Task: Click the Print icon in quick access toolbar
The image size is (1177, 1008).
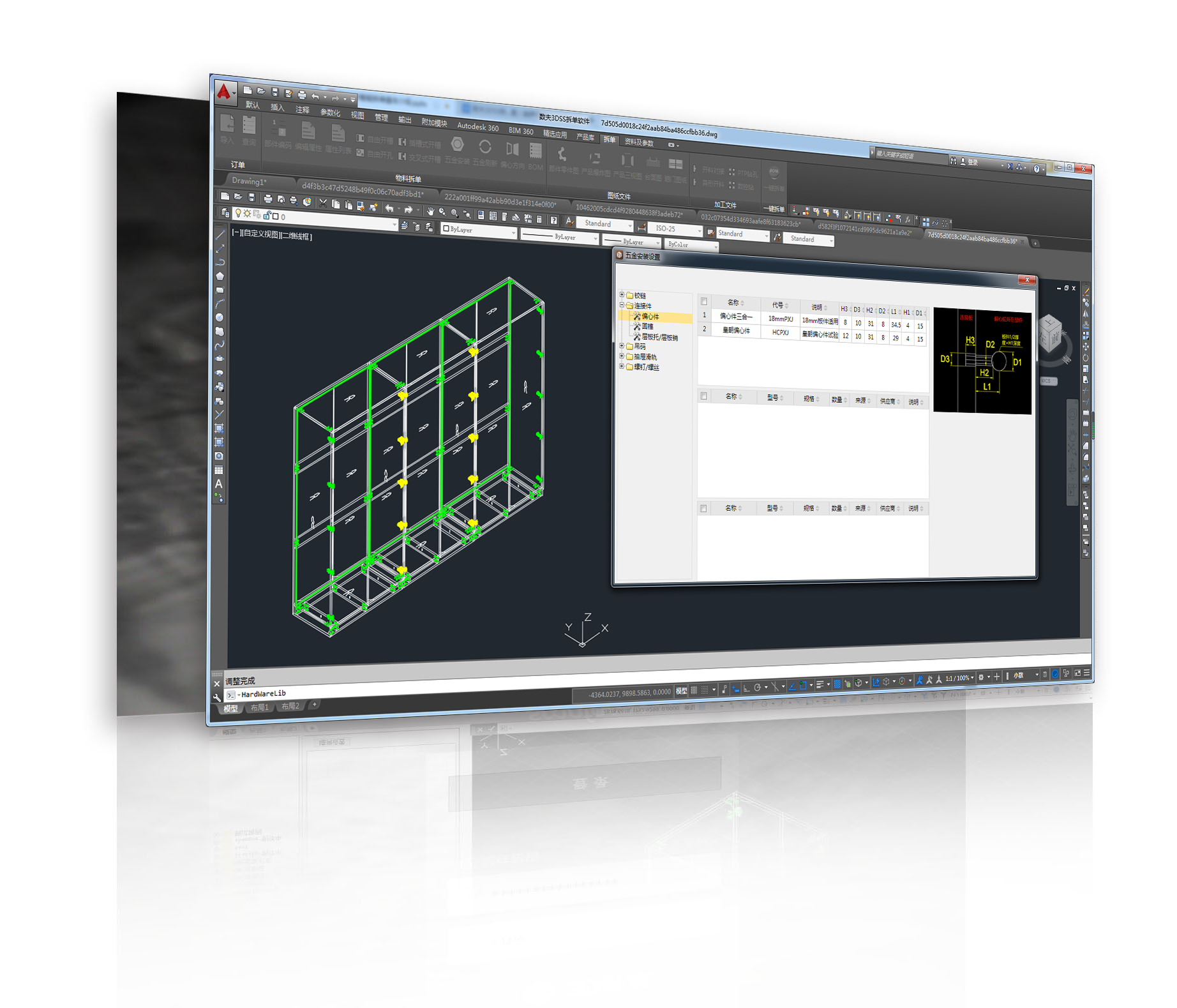Action: (x=302, y=95)
